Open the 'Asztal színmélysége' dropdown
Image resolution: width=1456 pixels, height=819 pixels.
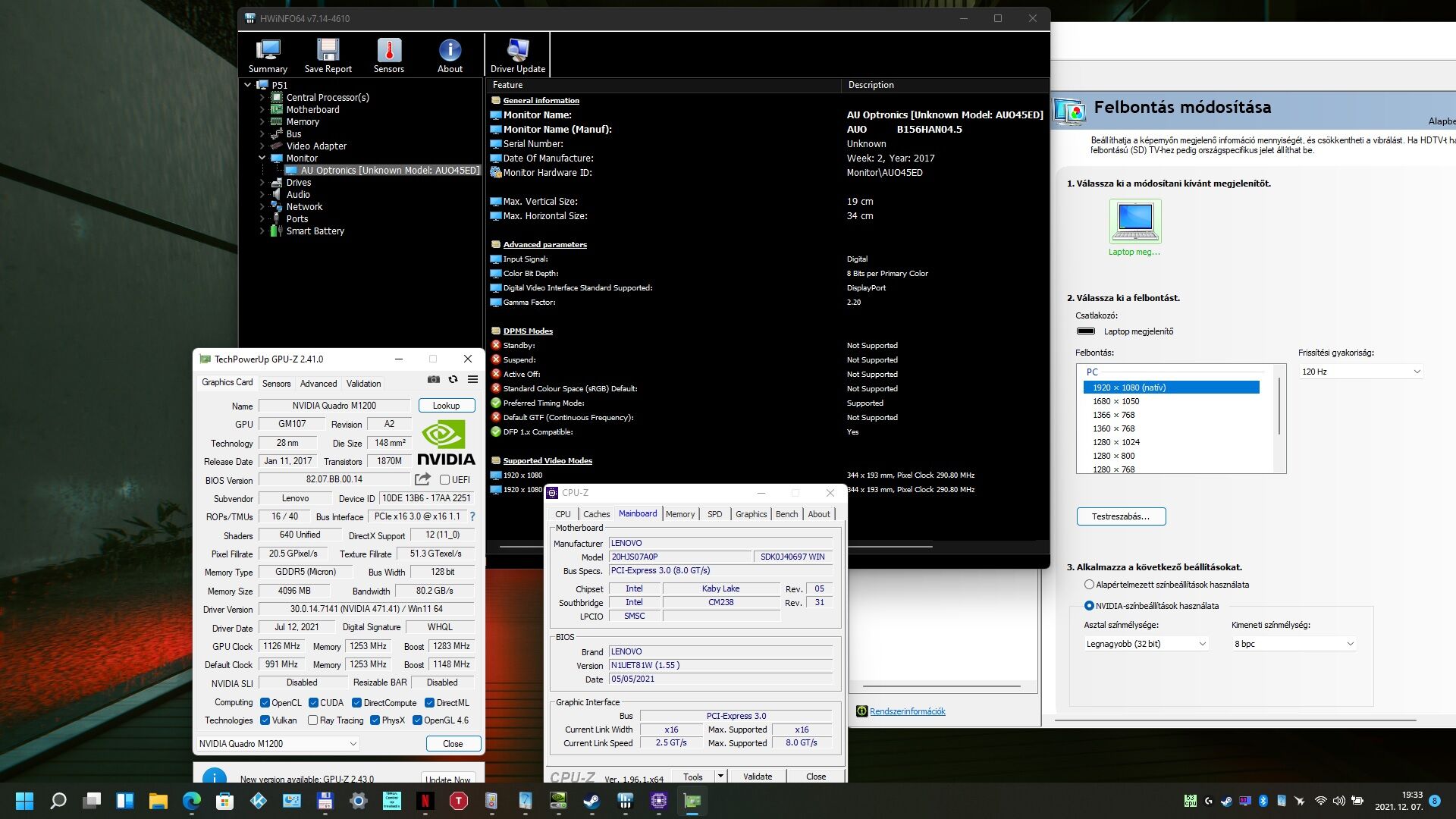[1146, 644]
